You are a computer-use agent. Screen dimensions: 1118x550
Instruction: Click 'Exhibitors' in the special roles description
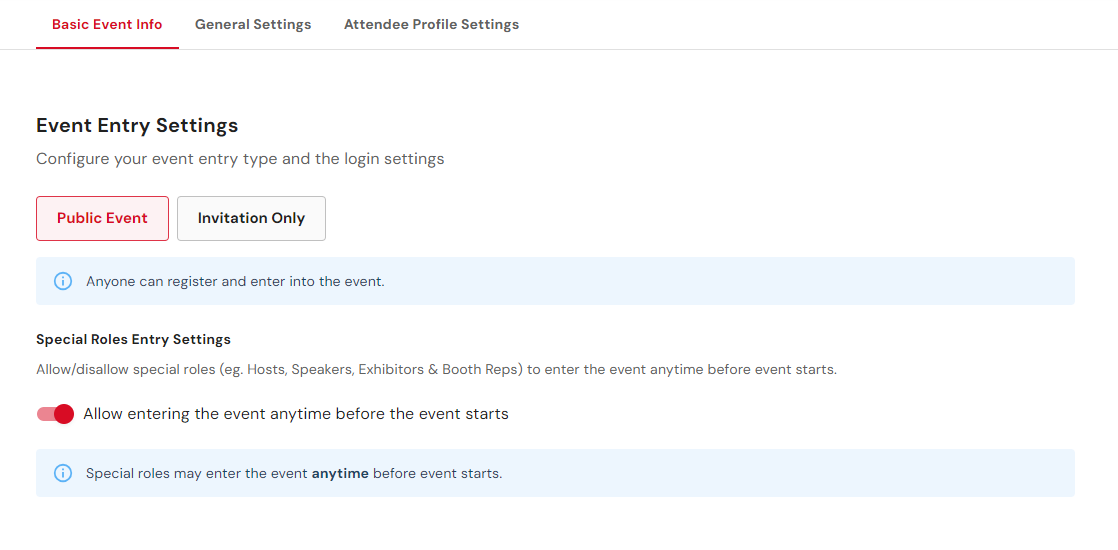pyautogui.click(x=389, y=371)
